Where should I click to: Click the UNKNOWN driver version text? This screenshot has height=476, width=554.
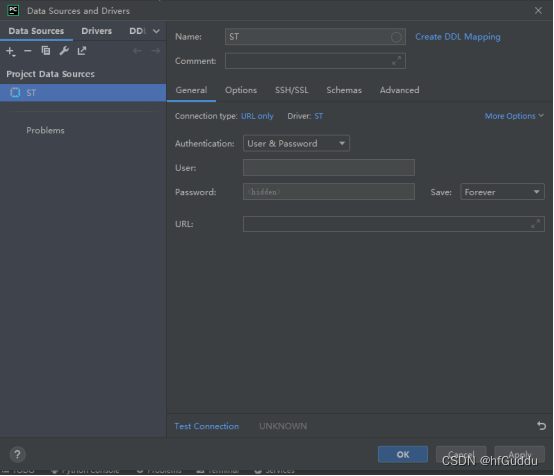point(283,426)
